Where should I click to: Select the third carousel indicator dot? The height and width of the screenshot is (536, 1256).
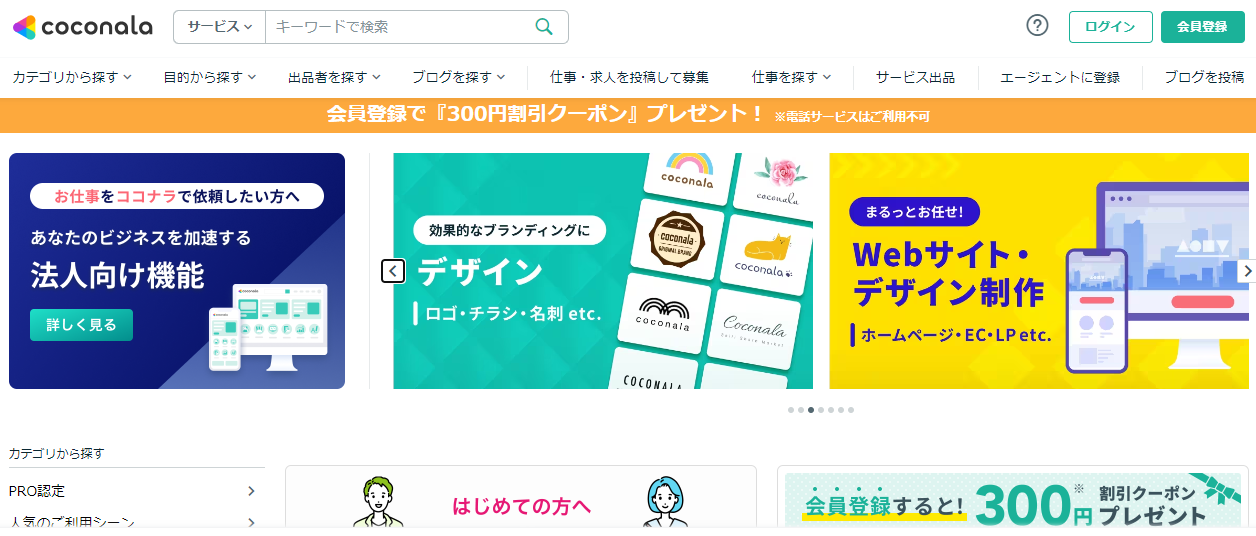tap(811, 410)
